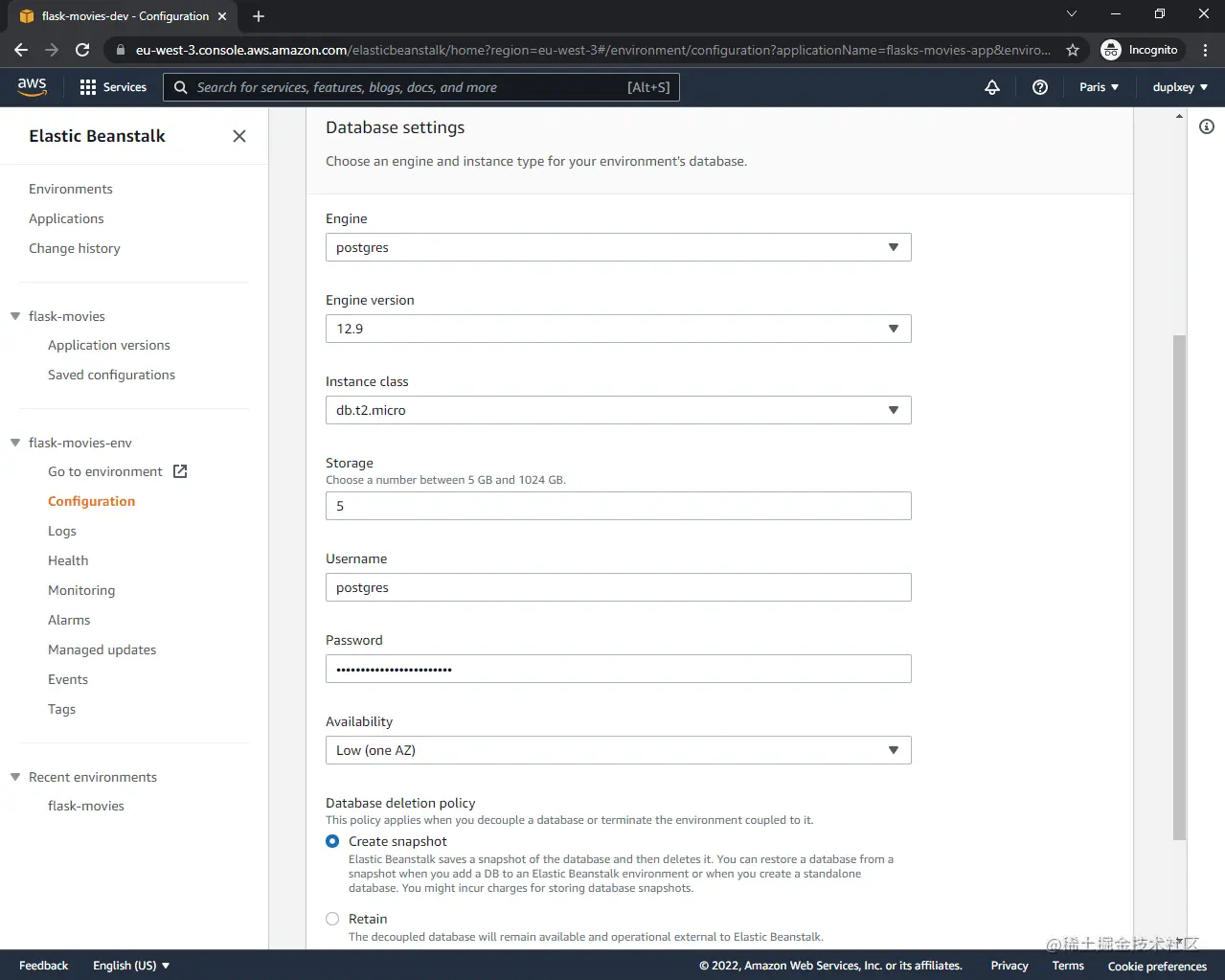Open Events in the sidebar

(x=68, y=679)
